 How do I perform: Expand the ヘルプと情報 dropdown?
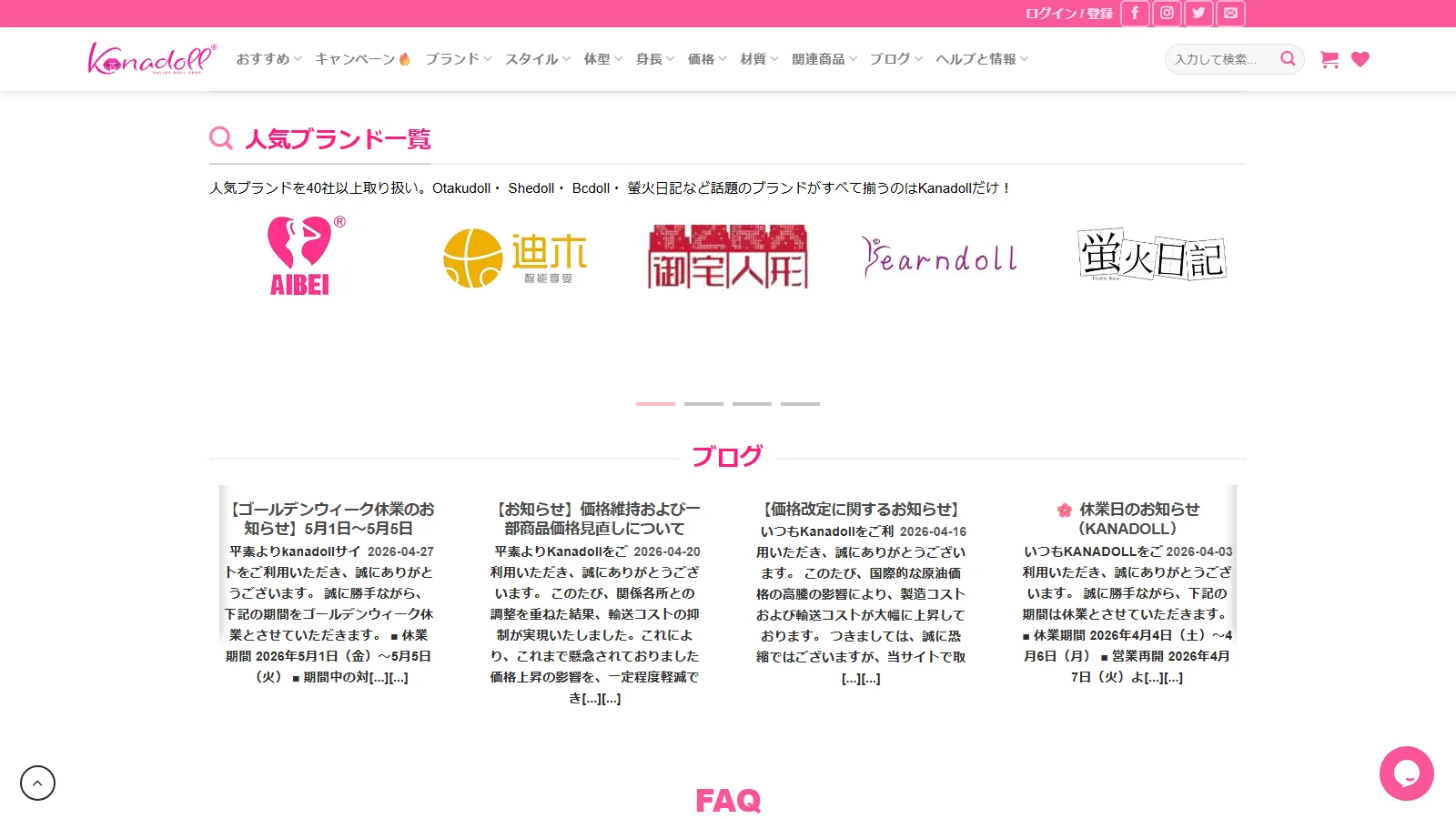(x=982, y=59)
